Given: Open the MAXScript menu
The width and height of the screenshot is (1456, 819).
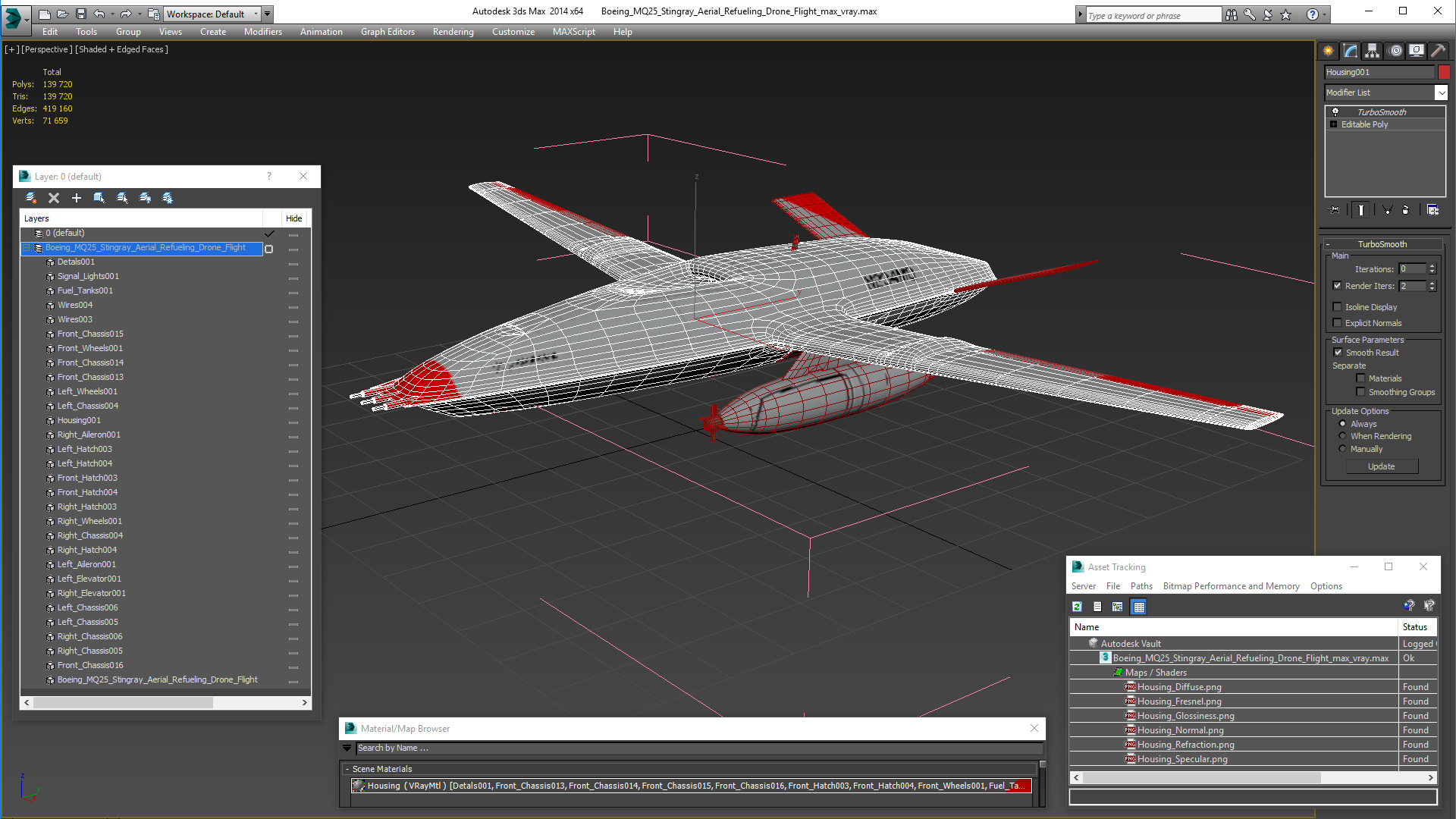Looking at the screenshot, I should (x=574, y=32).
